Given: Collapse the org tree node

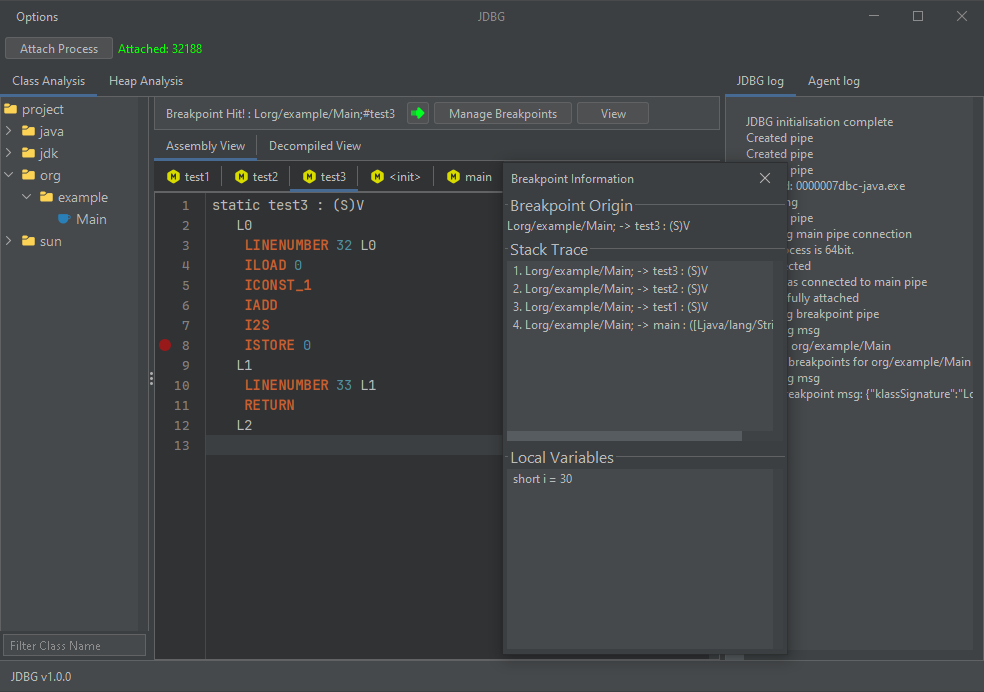Looking at the screenshot, I should 9,175.
